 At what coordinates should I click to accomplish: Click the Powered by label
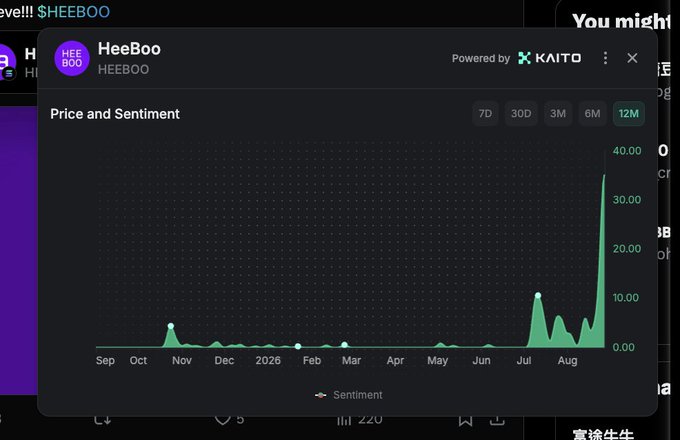481,59
